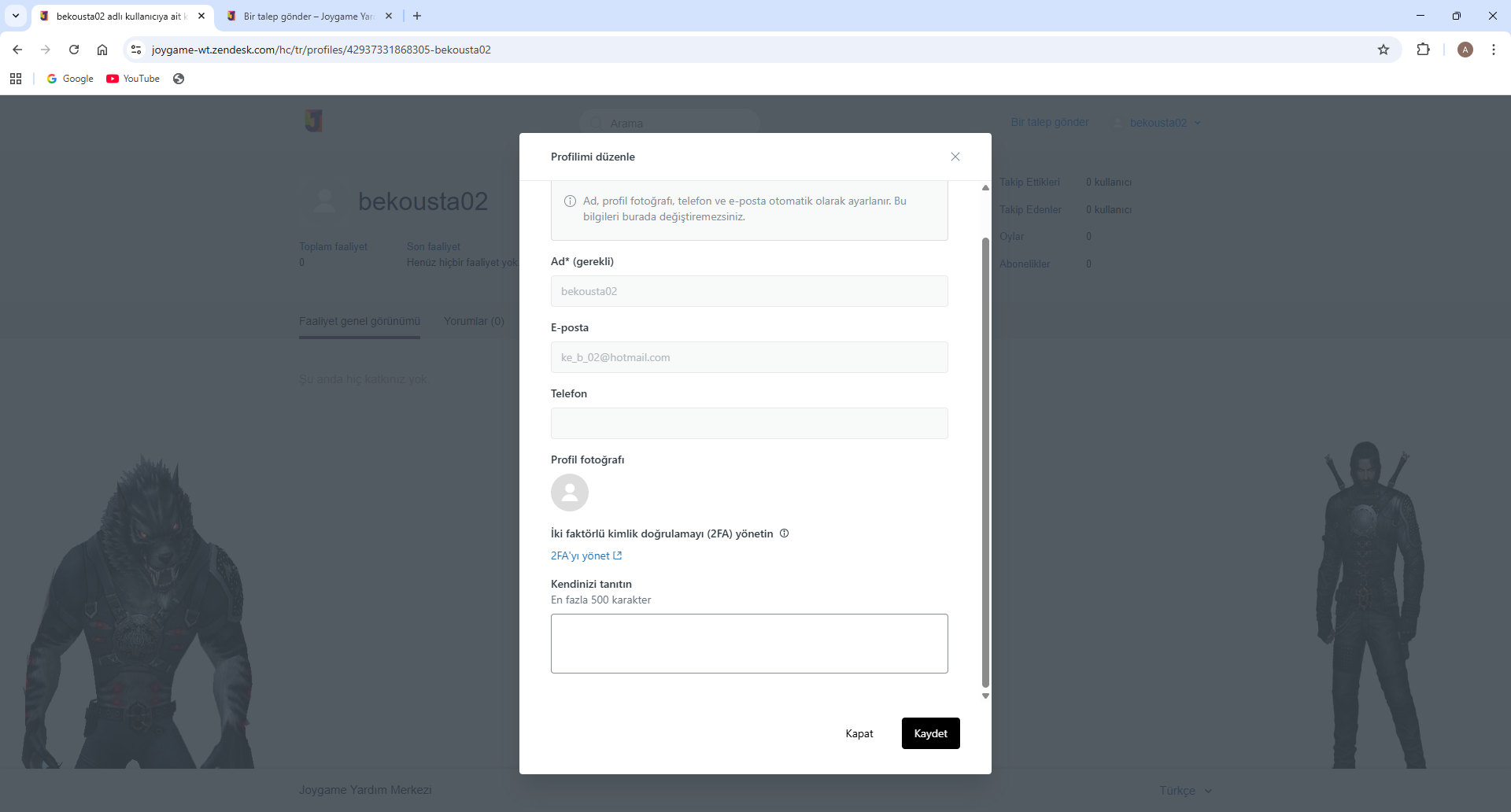Click the browser address bar URL

(x=321, y=50)
